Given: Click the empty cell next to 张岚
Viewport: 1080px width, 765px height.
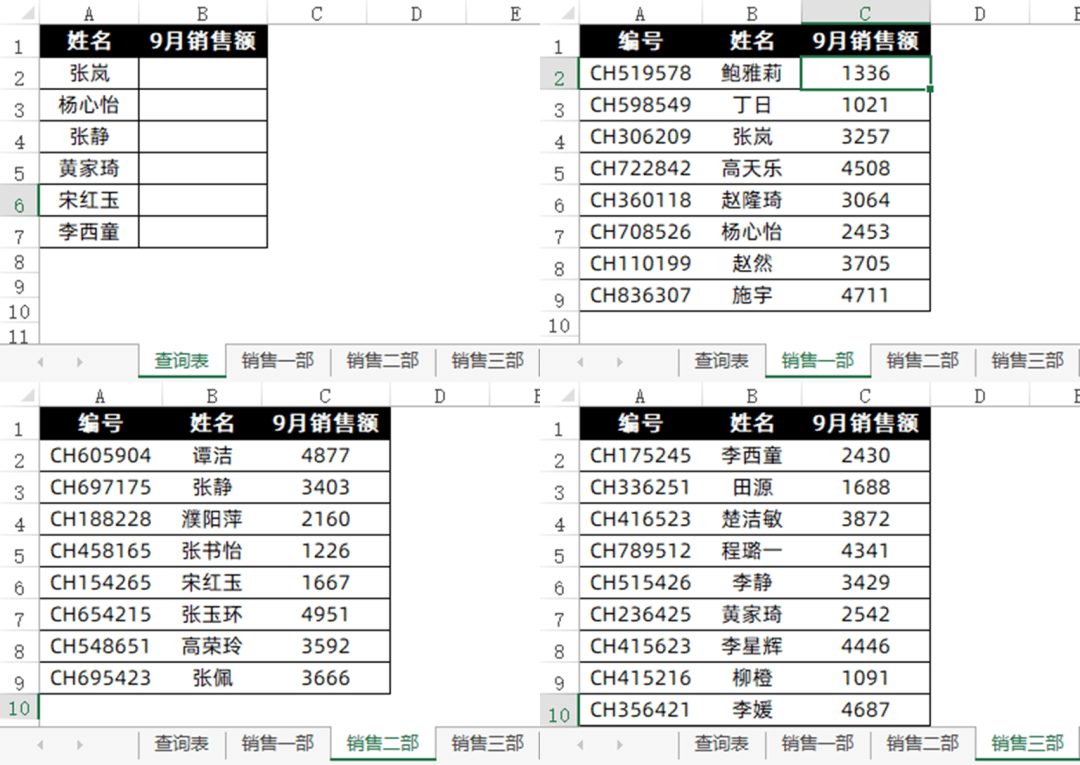Looking at the screenshot, I should (203, 73).
